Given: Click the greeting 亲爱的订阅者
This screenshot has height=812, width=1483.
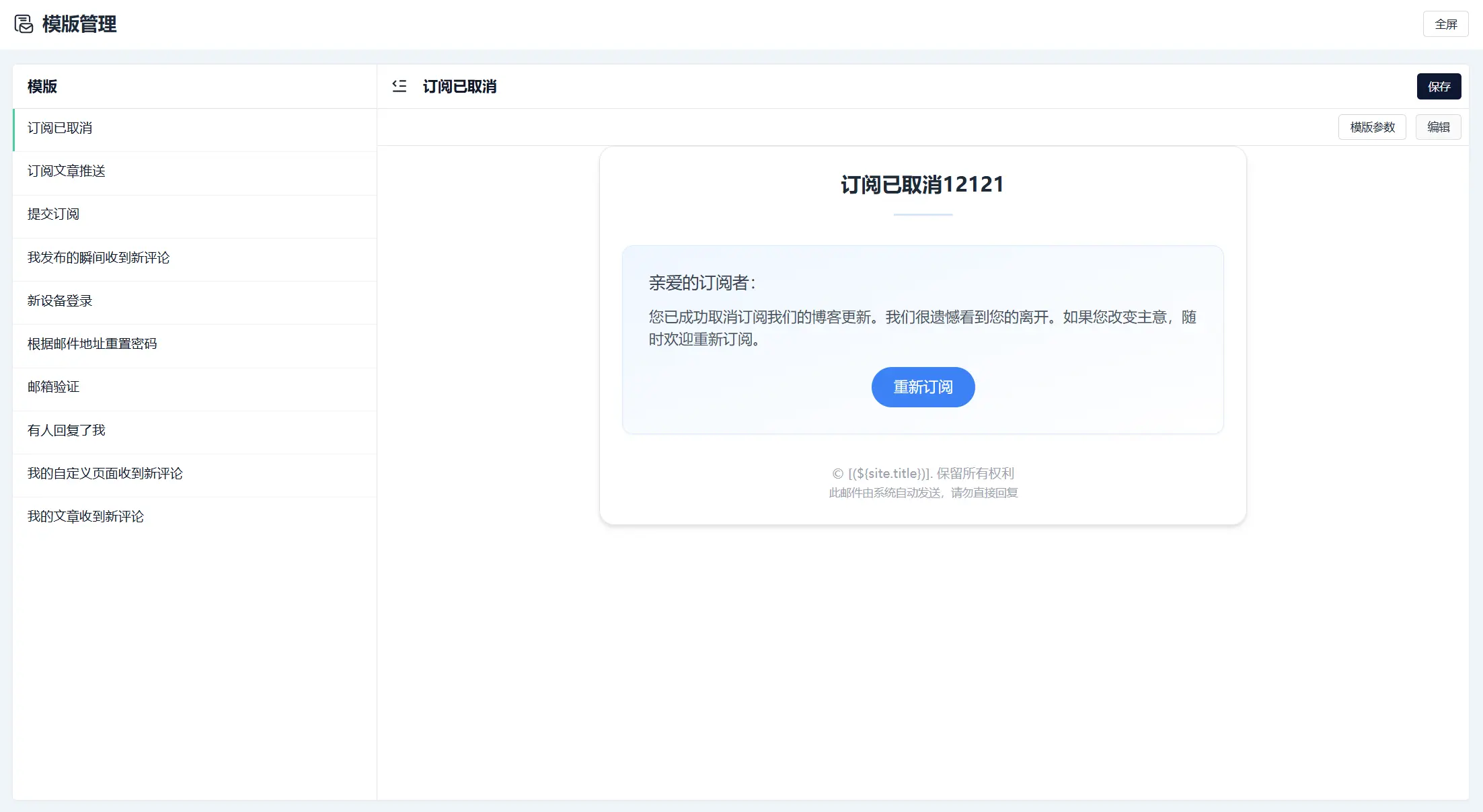Looking at the screenshot, I should click(x=702, y=283).
